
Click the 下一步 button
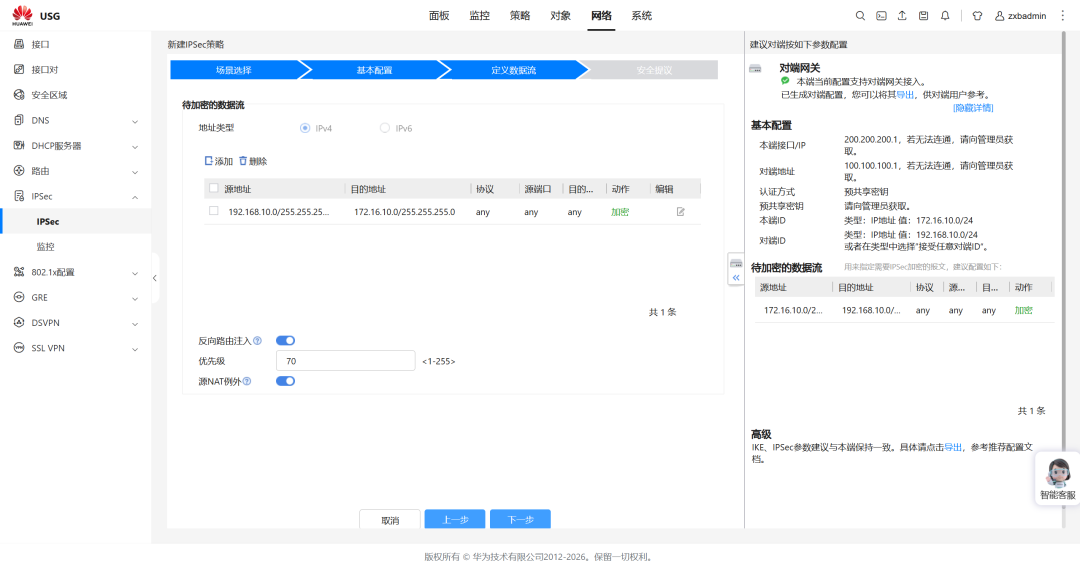pyautogui.click(x=520, y=519)
